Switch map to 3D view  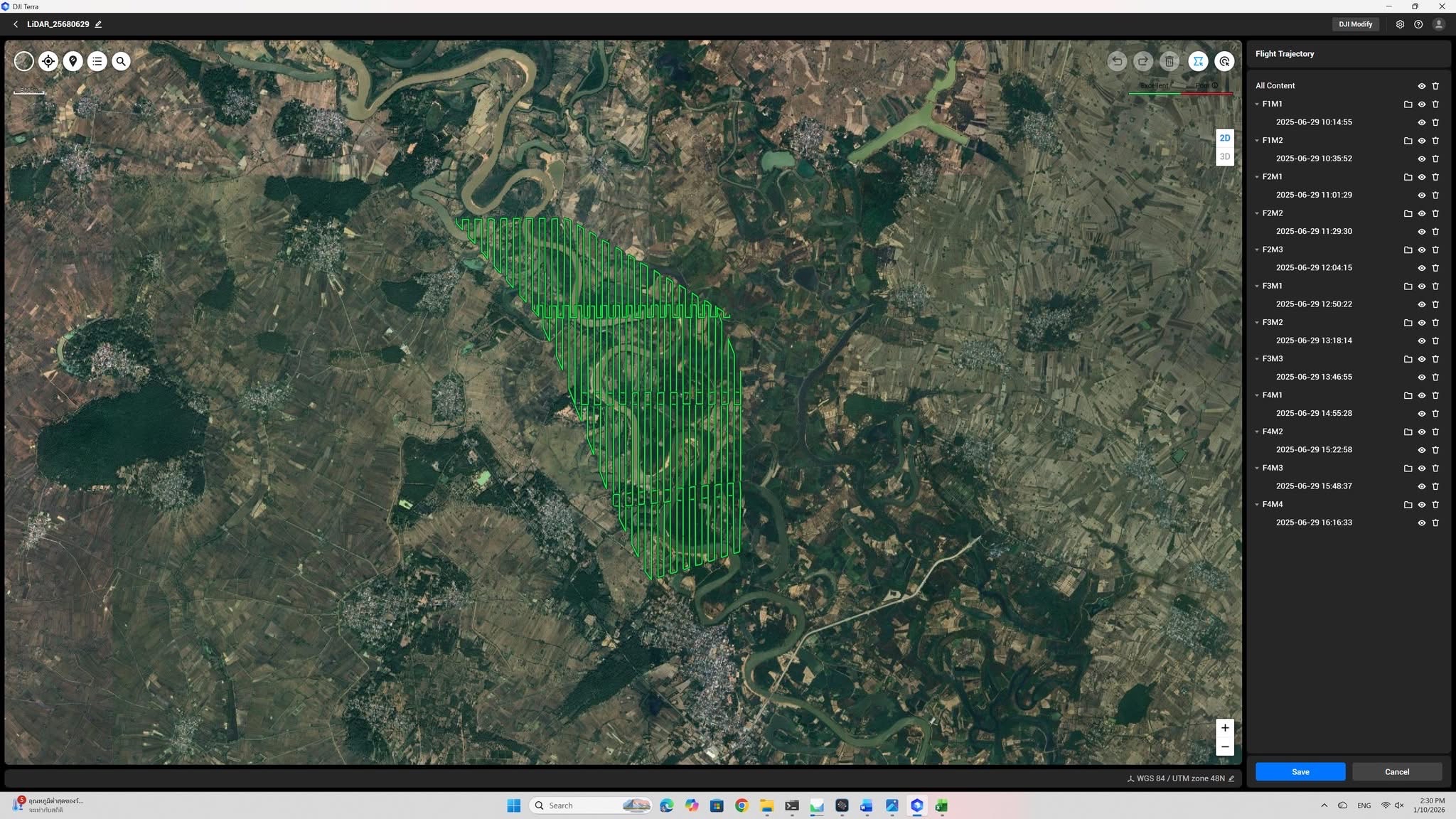(x=1224, y=156)
